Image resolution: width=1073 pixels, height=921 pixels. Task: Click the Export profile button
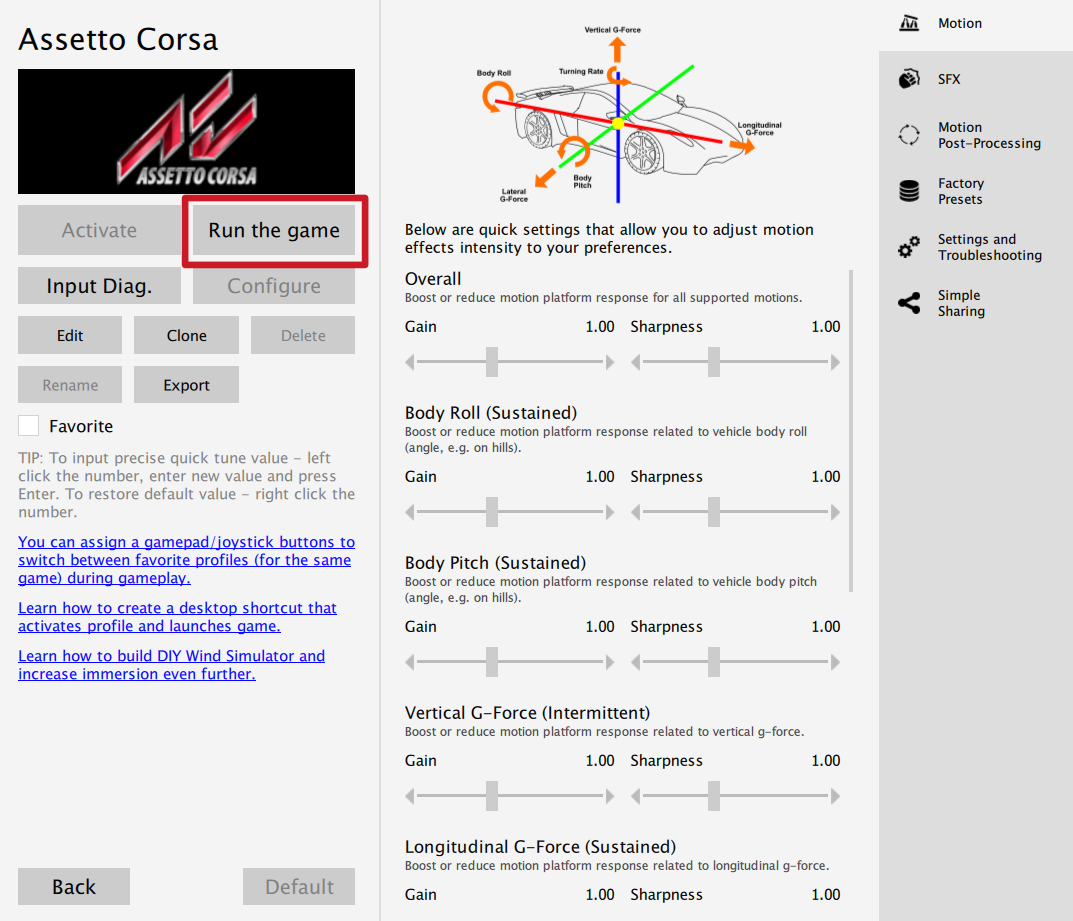pos(186,385)
